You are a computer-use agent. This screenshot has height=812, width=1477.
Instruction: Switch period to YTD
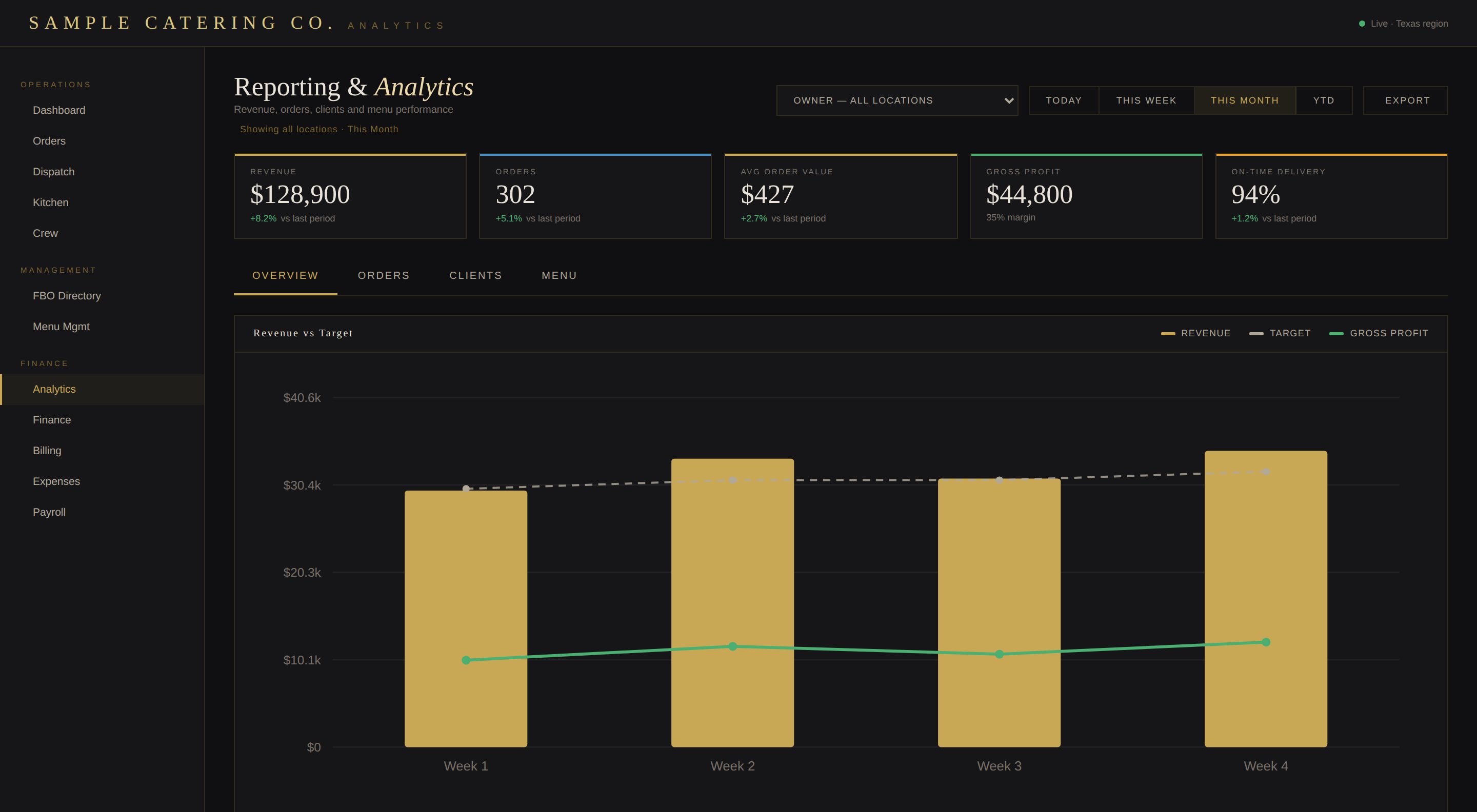click(x=1324, y=100)
